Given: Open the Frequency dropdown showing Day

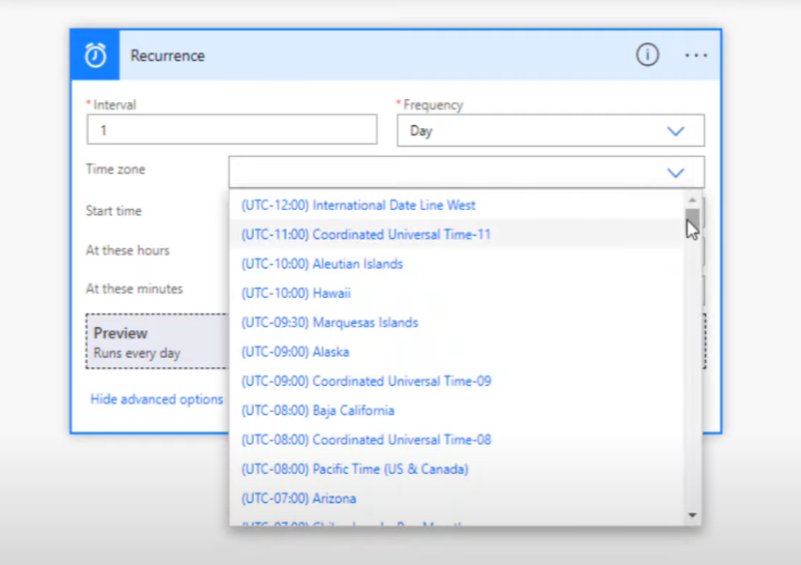Looking at the screenshot, I should pos(551,131).
